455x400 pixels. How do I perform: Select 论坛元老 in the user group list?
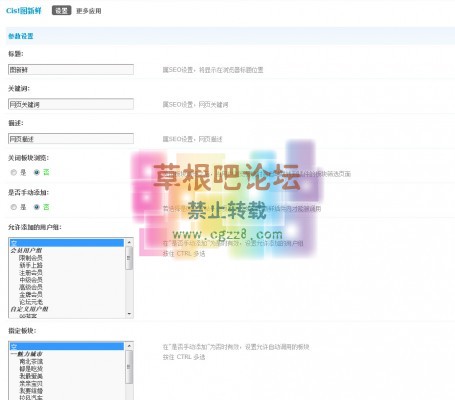click(x=31, y=302)
